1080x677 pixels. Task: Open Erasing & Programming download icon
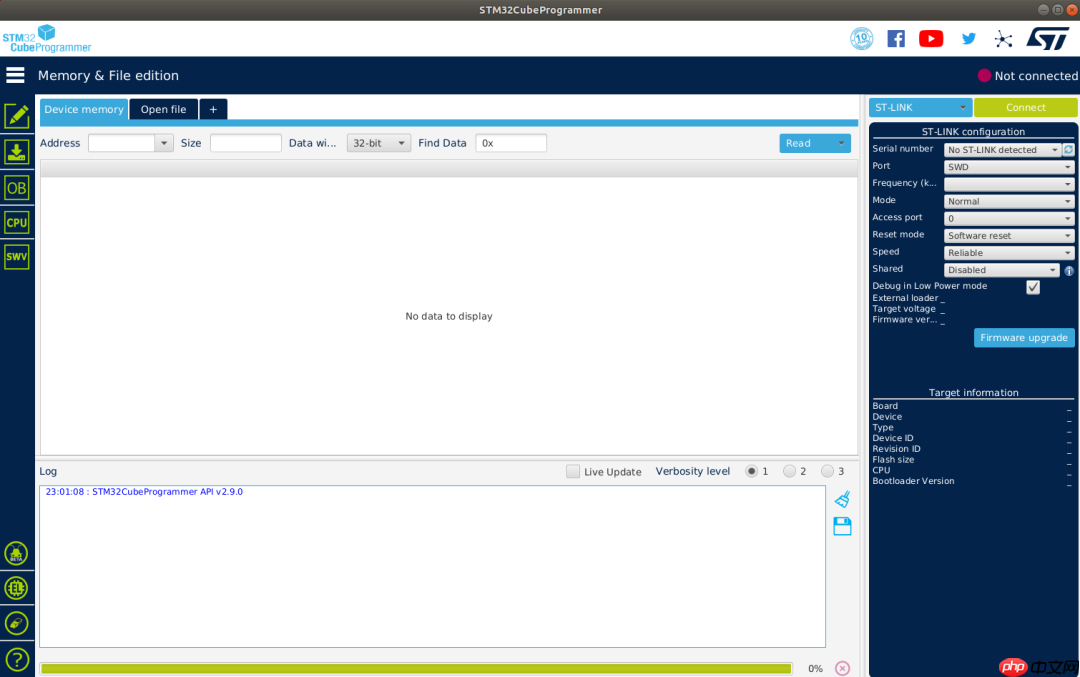coord(17,152)
